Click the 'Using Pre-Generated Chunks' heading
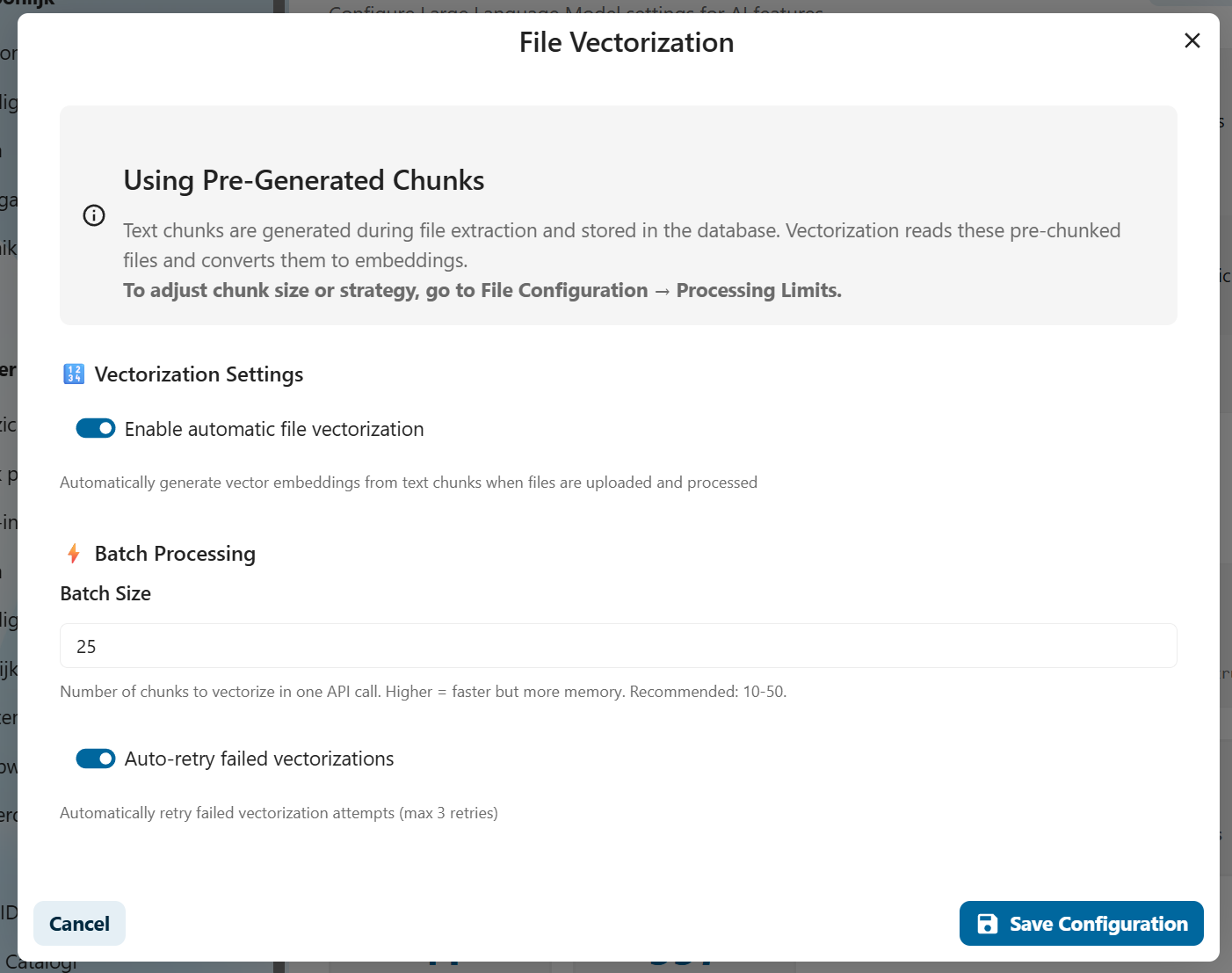Image resolution: width=1232 pixels, height=973 pixels. click(304, 180)
